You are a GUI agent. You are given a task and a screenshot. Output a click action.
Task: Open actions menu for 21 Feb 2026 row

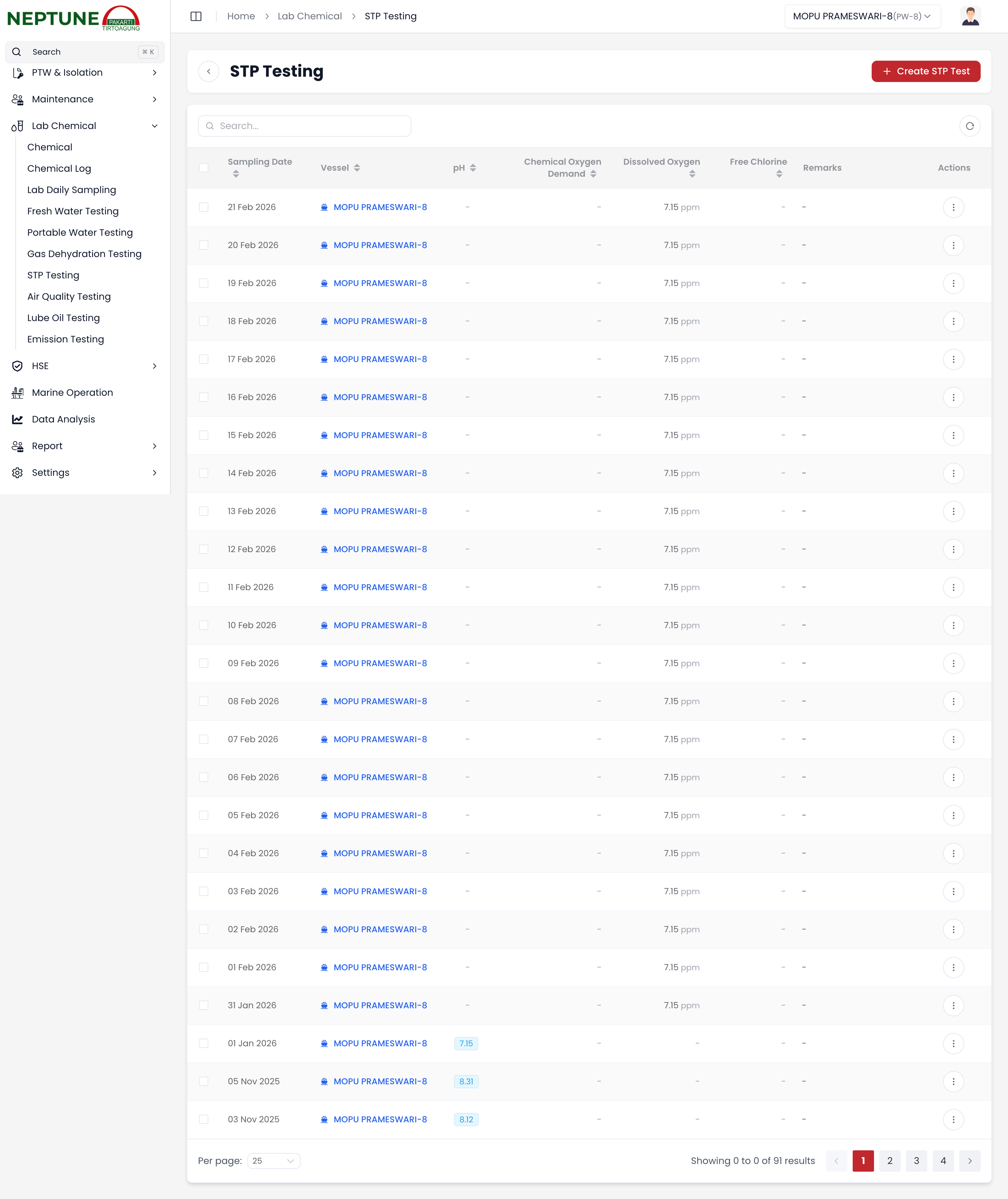(x=953, y=207)
